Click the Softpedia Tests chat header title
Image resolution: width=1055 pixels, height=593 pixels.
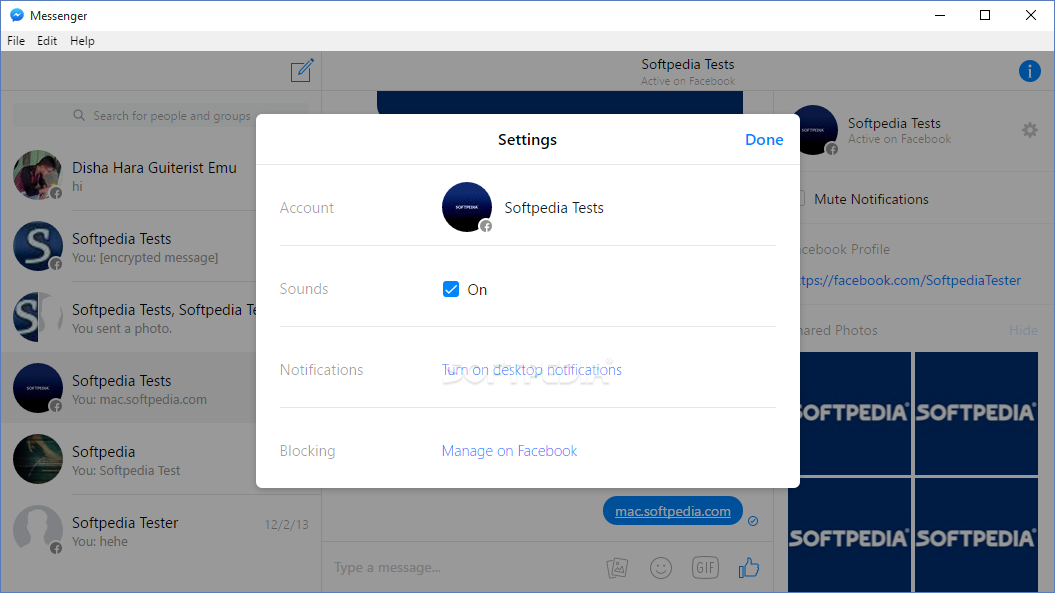pos(688,64)
